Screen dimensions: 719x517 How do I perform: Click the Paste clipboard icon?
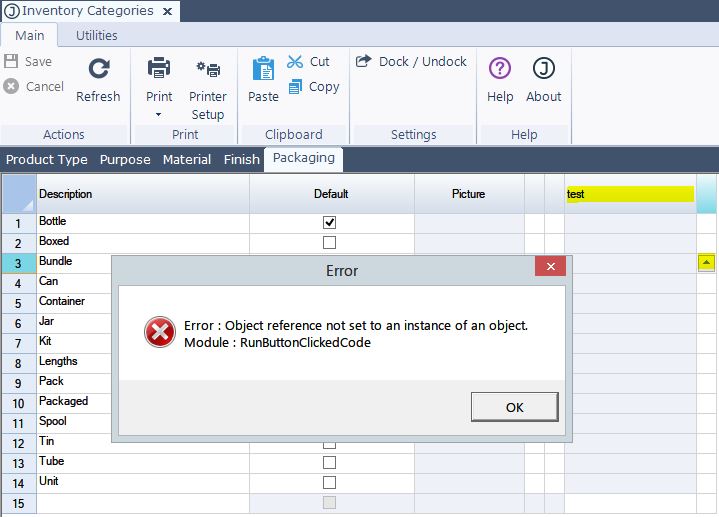(x=263, y=69)
